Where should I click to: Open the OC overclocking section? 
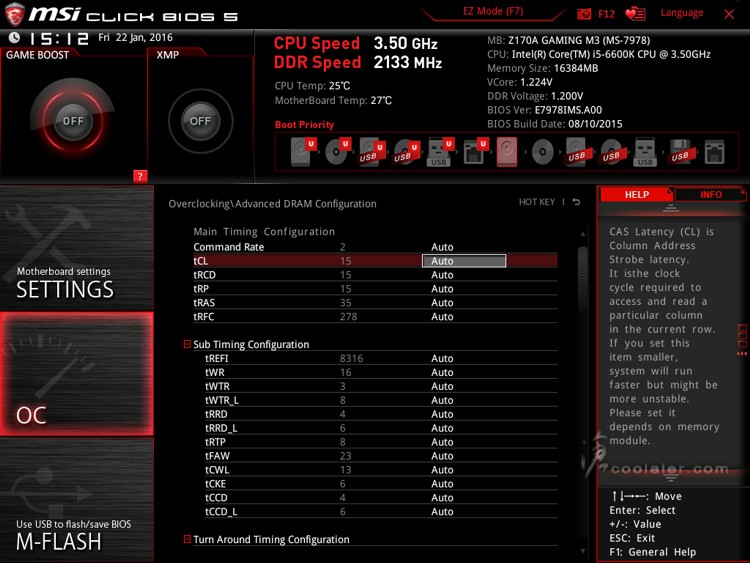[x=77, y=374]
